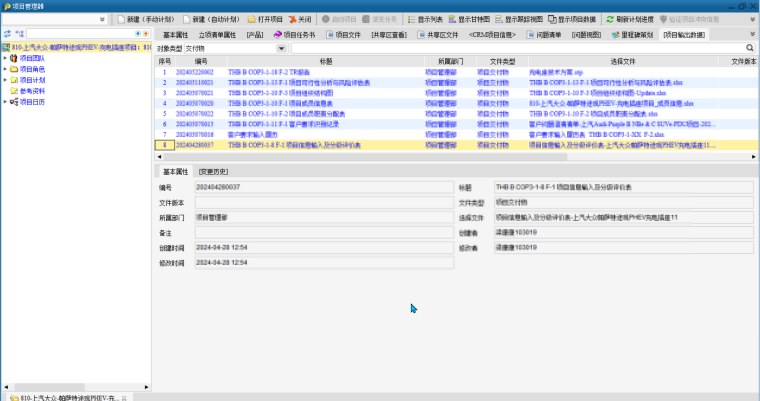This screenshot has height=401, width=760.
Task: Click the 标题 column header
Action: tap(326, 62)
